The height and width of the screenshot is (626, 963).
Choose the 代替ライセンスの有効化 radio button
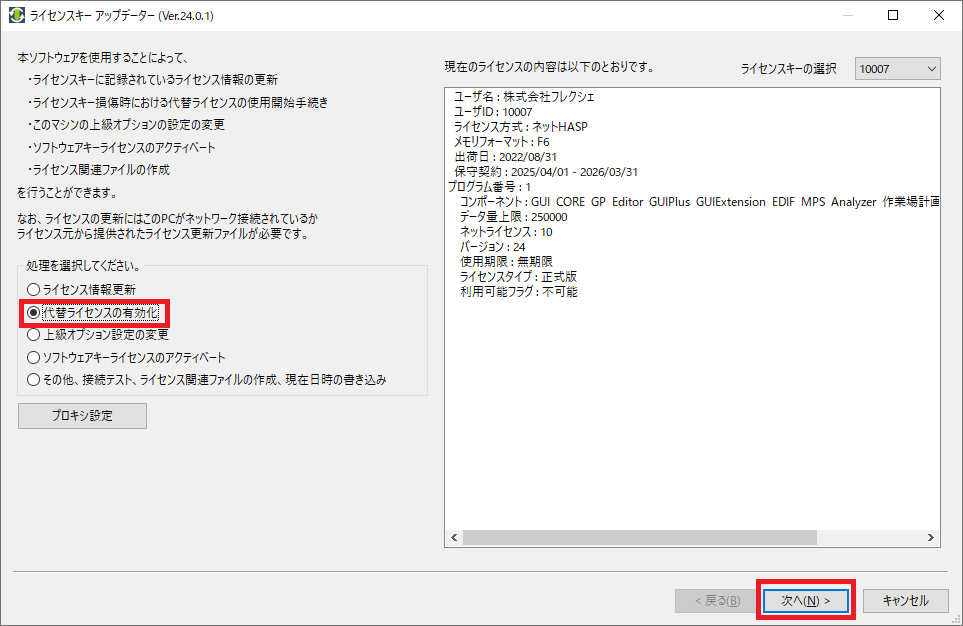34,312
